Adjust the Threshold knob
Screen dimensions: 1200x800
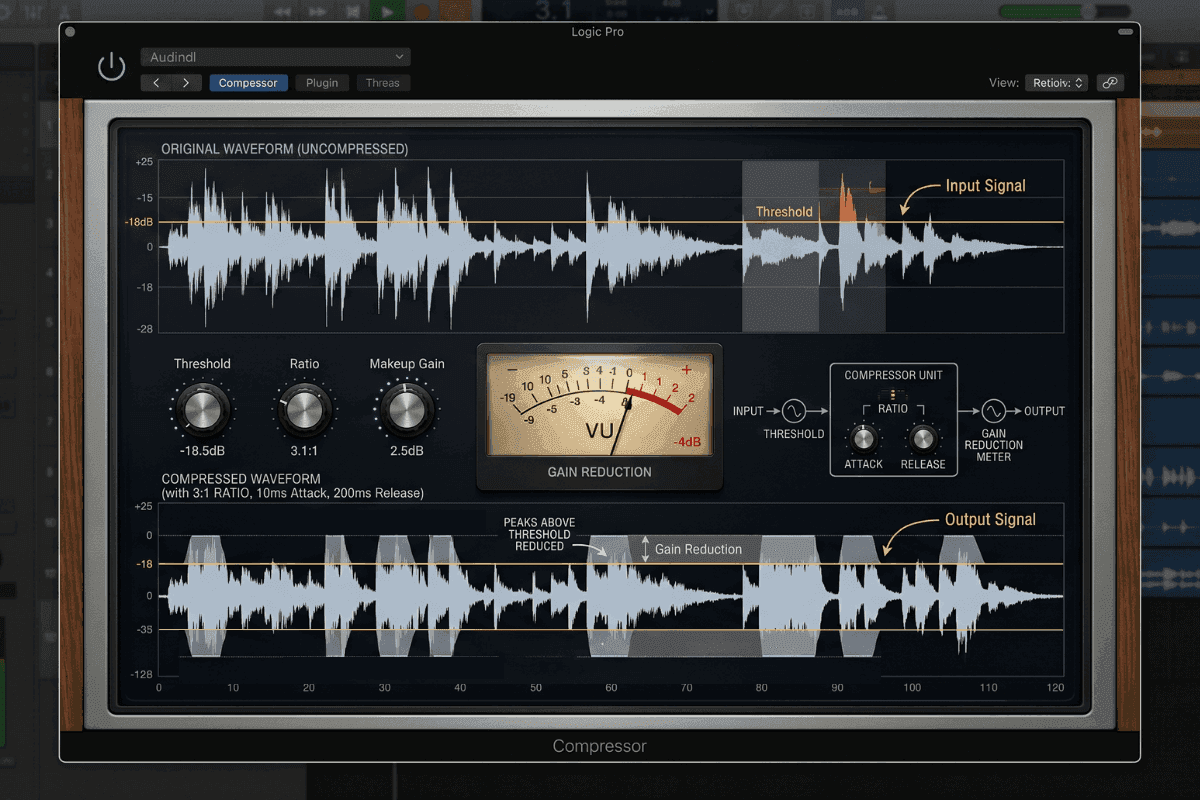(x=202, y=409)
